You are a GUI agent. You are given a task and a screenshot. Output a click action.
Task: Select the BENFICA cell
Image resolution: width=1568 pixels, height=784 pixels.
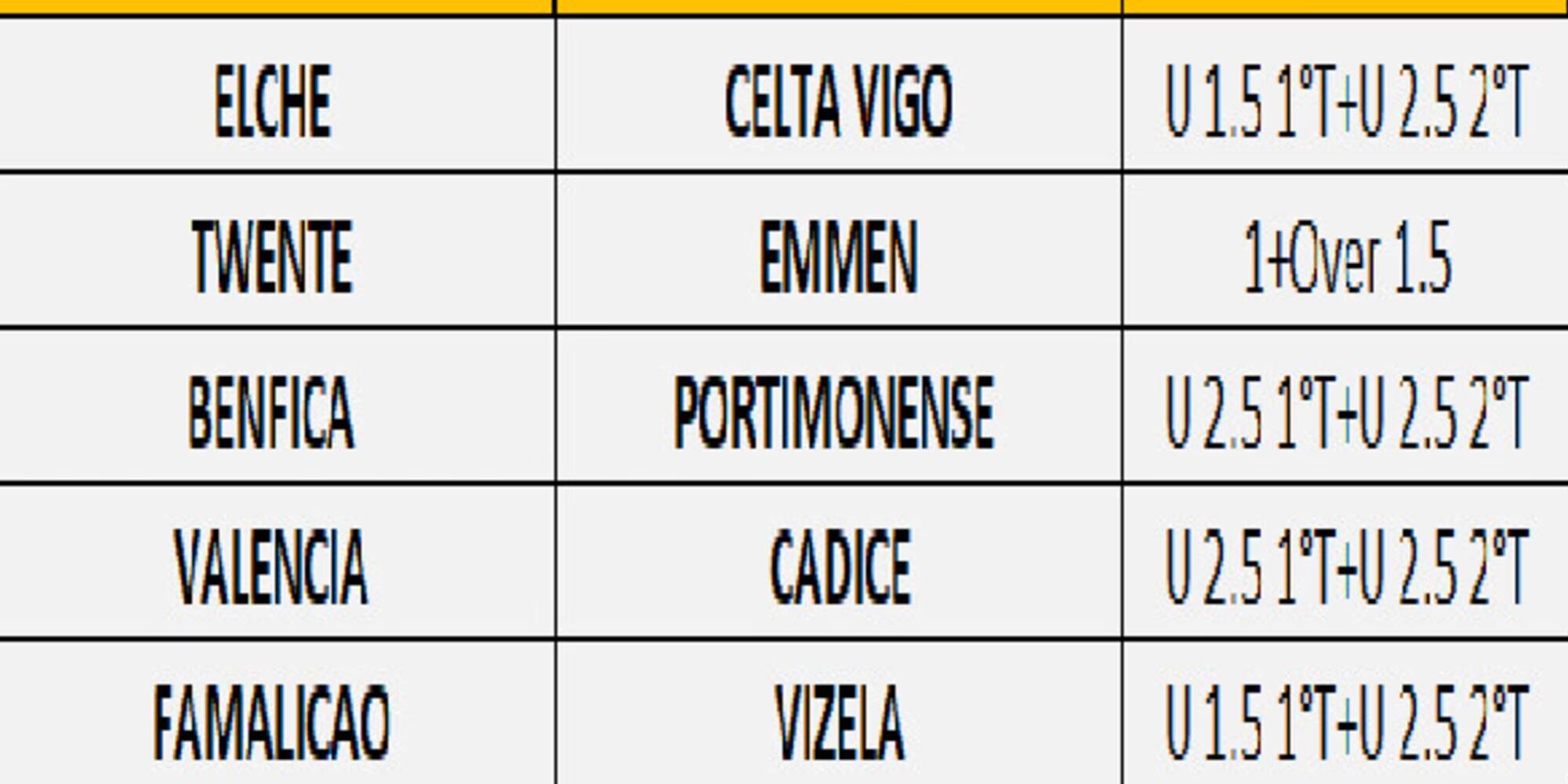point(273,412)
